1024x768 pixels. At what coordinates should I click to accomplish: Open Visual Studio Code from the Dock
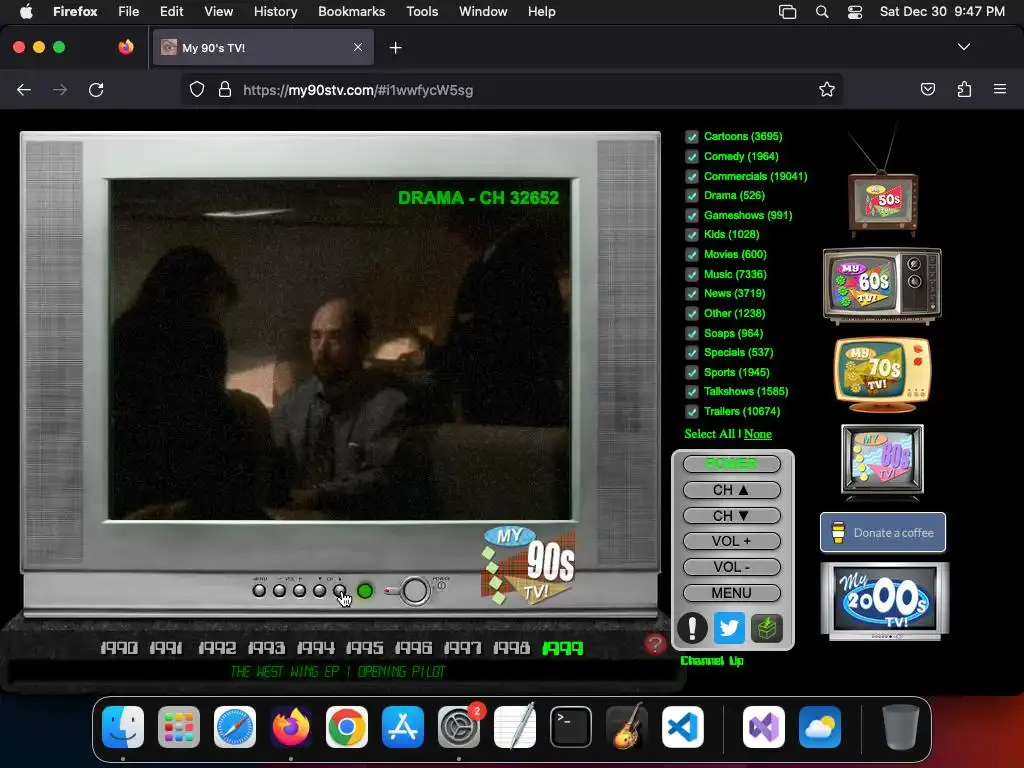(682, 727)
